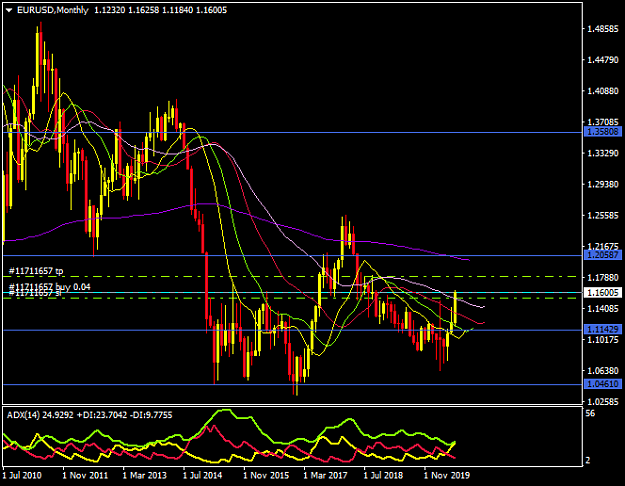This screenshot has height=486, width=625.
Task: Click the 1 Jul 2014 date label
Action: click(202, 475)
